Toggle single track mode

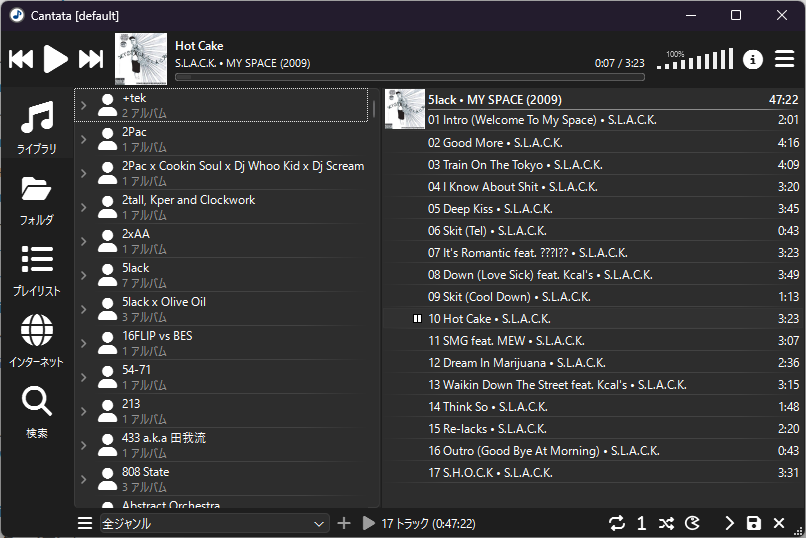tap(642, 523)
